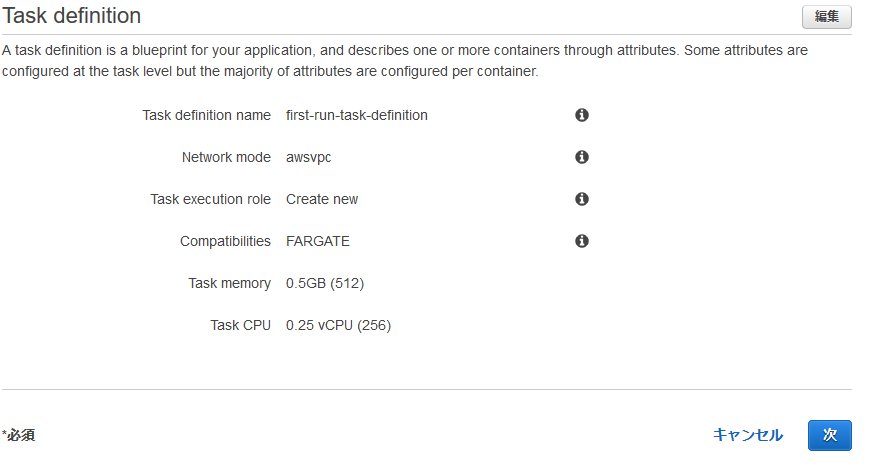Click info icon beside Task definition name
This screenshot has width=878, height=475.
tap(581, 115)
